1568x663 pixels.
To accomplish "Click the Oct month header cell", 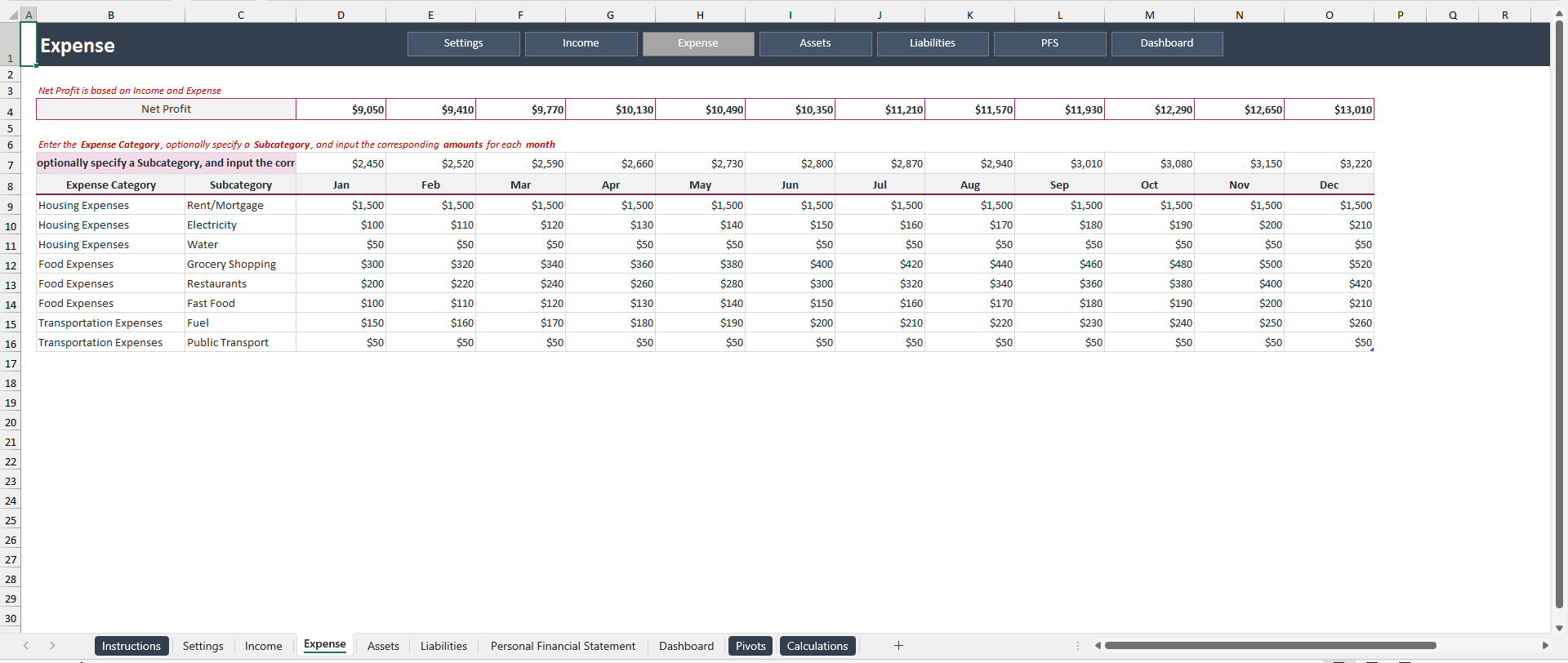I will (1149, 185).
